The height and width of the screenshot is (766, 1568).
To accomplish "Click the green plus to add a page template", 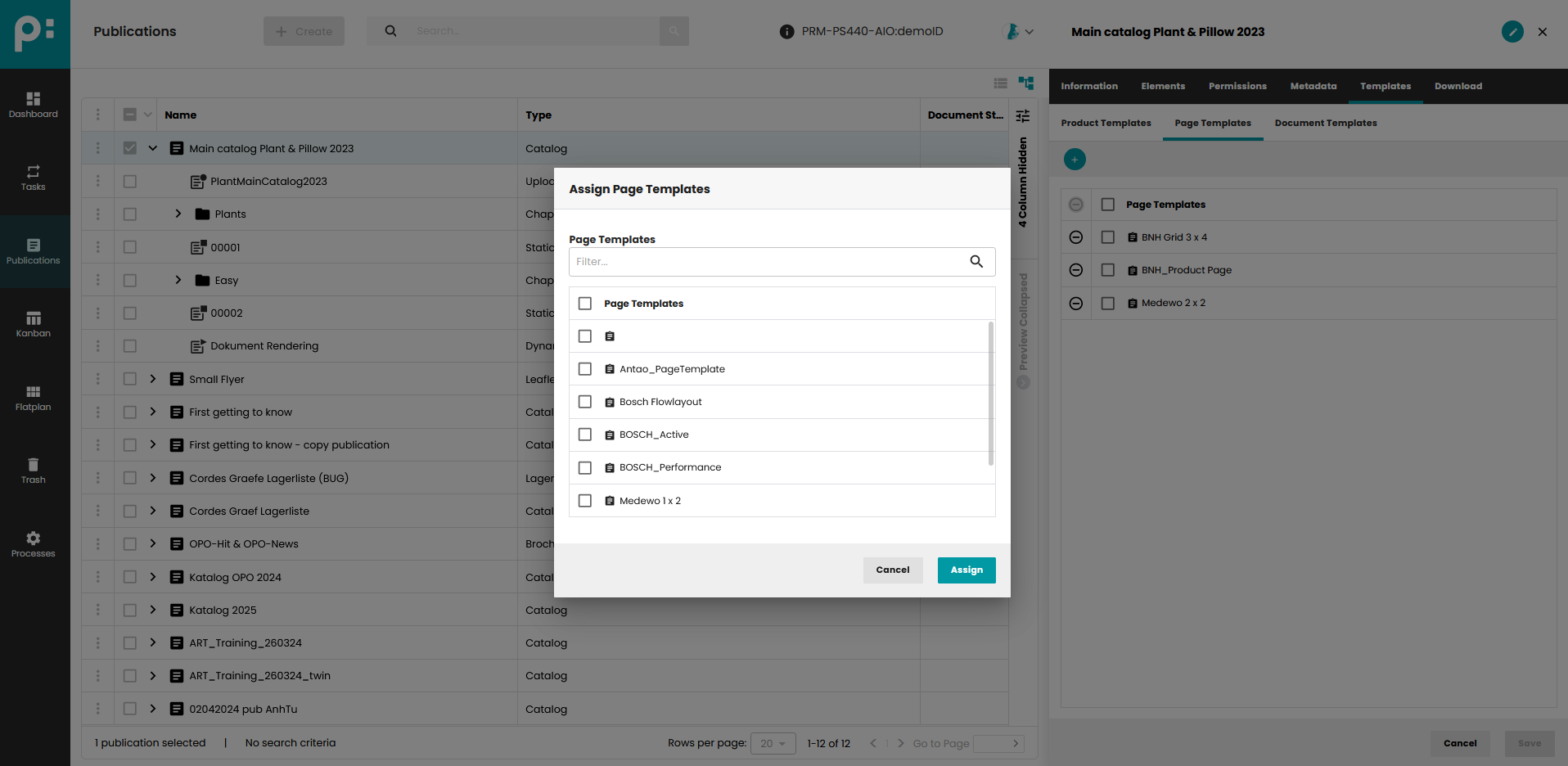I will click(x=1075, y=159).
